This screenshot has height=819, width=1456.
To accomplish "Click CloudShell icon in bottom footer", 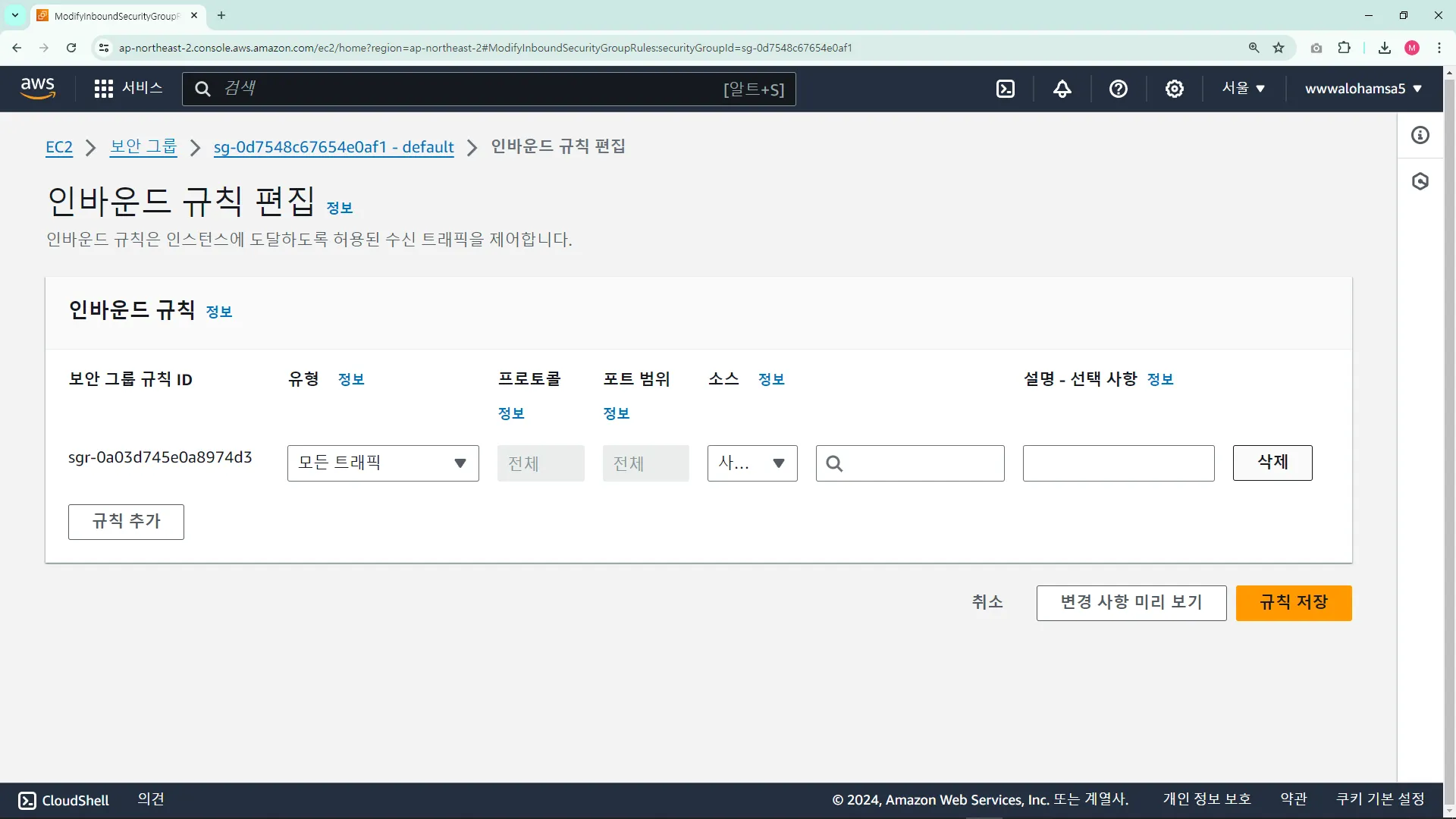I will click(27, 800).
